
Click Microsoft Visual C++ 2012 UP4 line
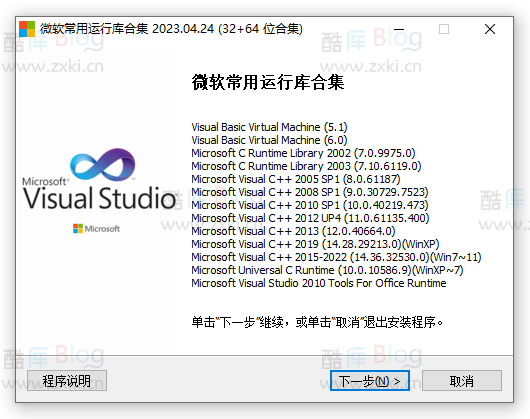pos(310,218)
